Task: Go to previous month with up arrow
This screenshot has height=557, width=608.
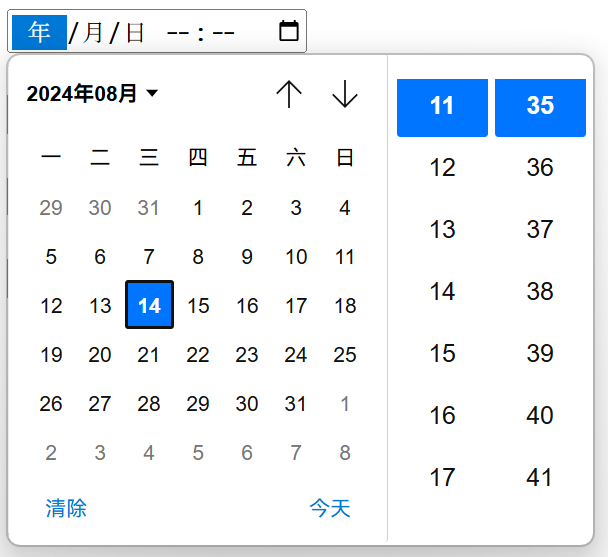Action: (x=289, y=94)
